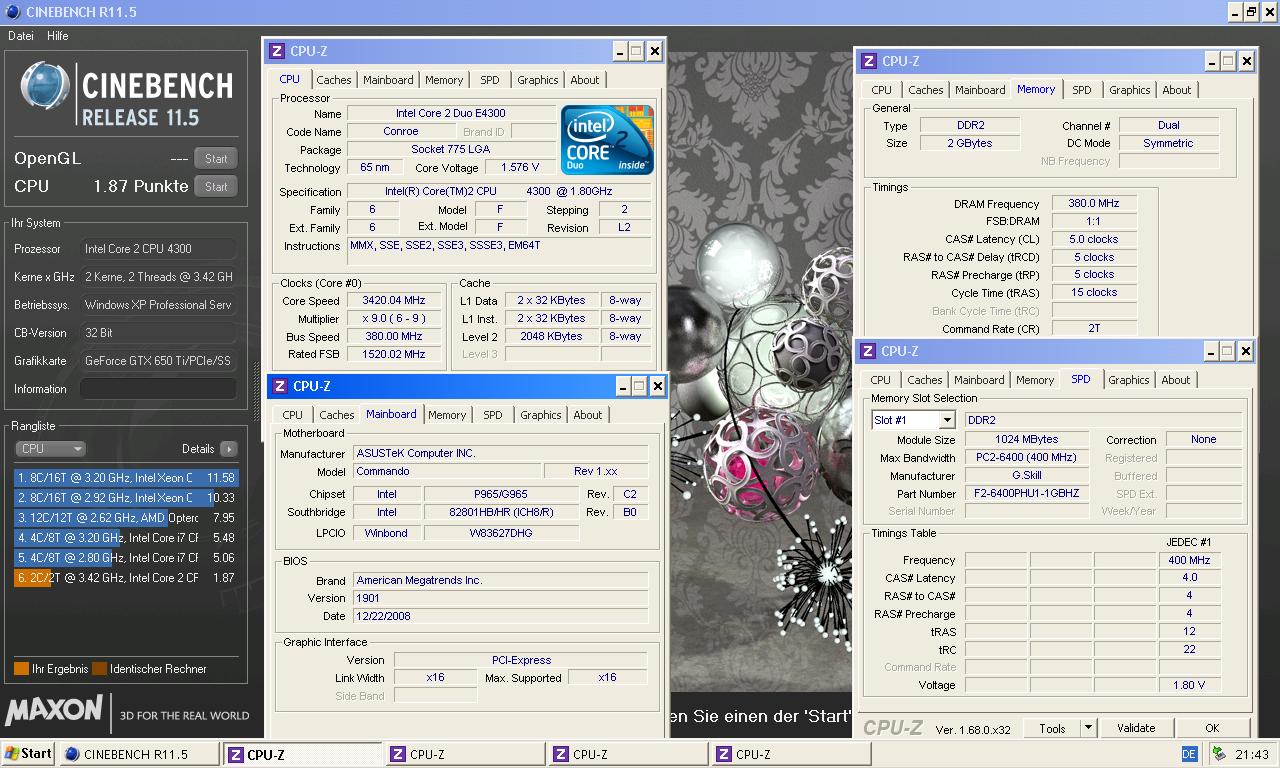Click the CPU-Z icon in CPU tab window title
1280x768 pixels.
coord(277,51)
